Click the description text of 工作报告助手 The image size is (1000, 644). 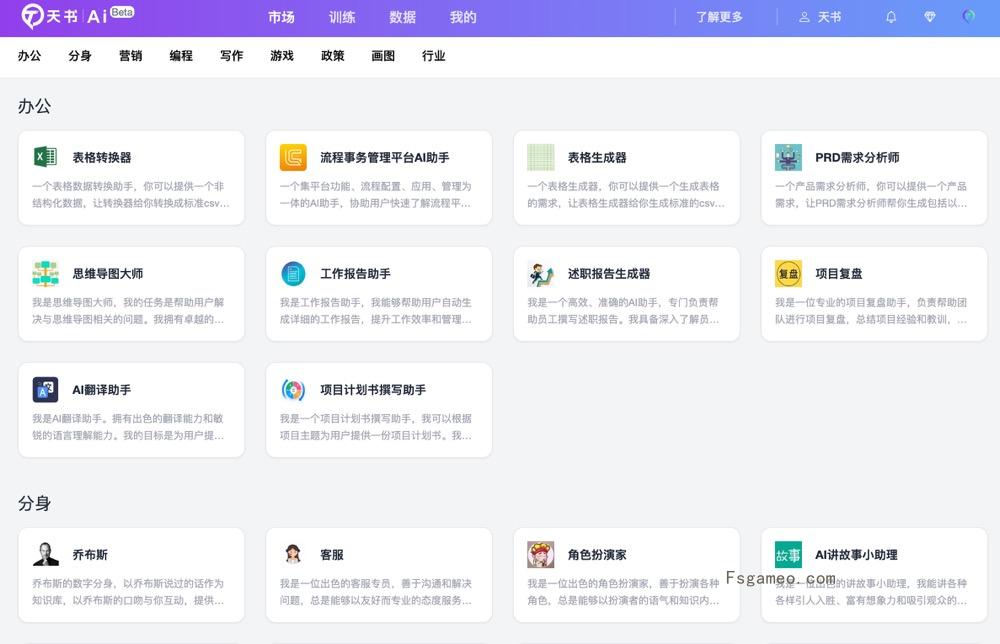coord(376,311)
